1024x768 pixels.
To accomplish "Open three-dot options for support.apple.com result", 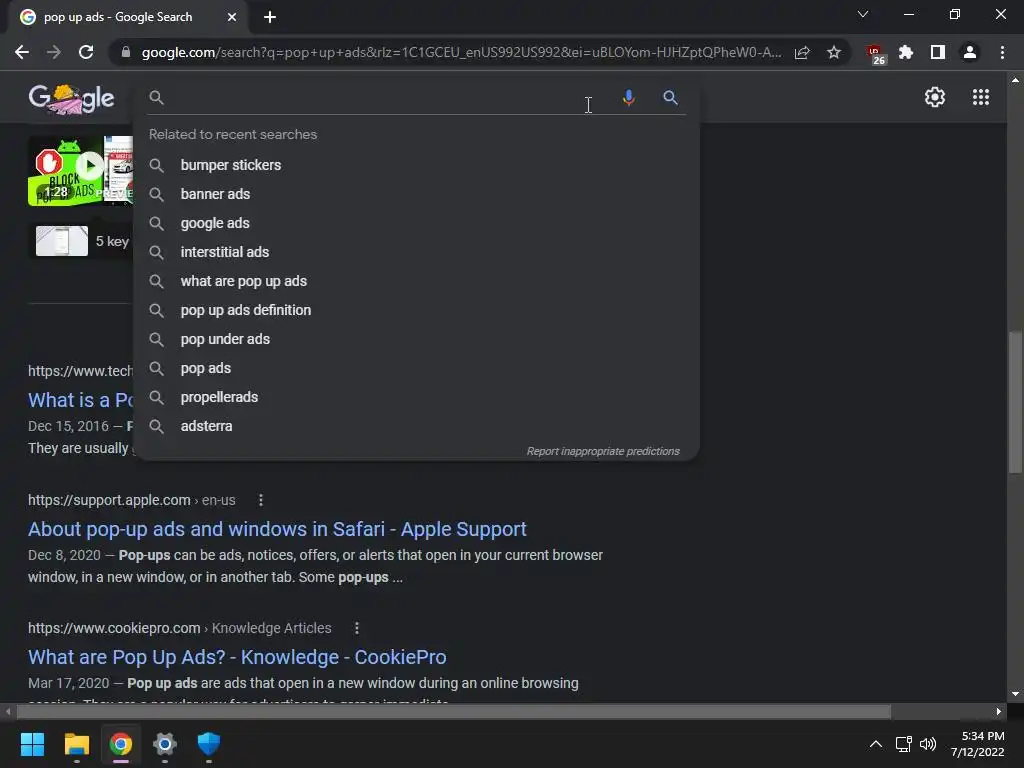I will coord(261,500).
